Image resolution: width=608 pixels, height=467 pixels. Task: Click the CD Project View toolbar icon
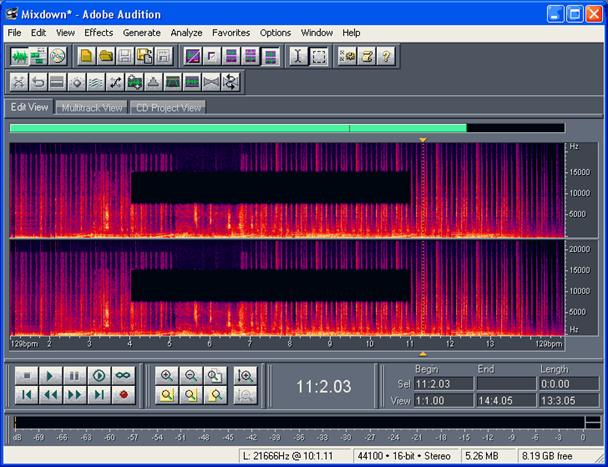point(58,56)
